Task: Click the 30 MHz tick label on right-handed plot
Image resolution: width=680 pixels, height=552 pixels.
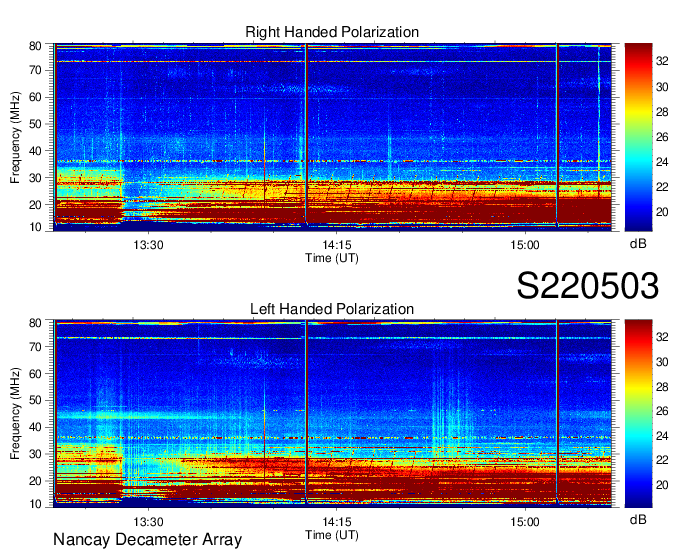Action: [35, 178]
